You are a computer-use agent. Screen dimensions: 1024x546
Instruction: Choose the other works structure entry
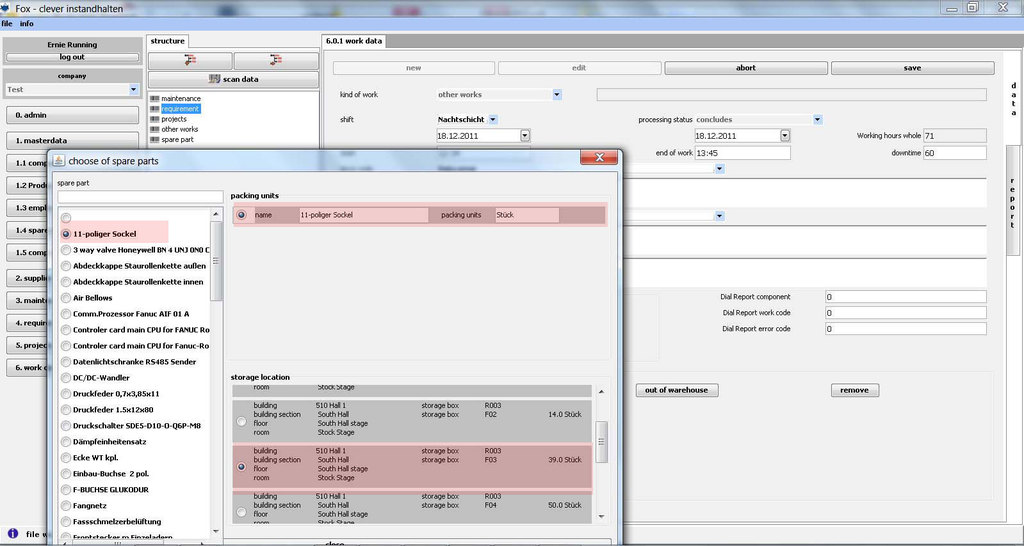[179, 129]
